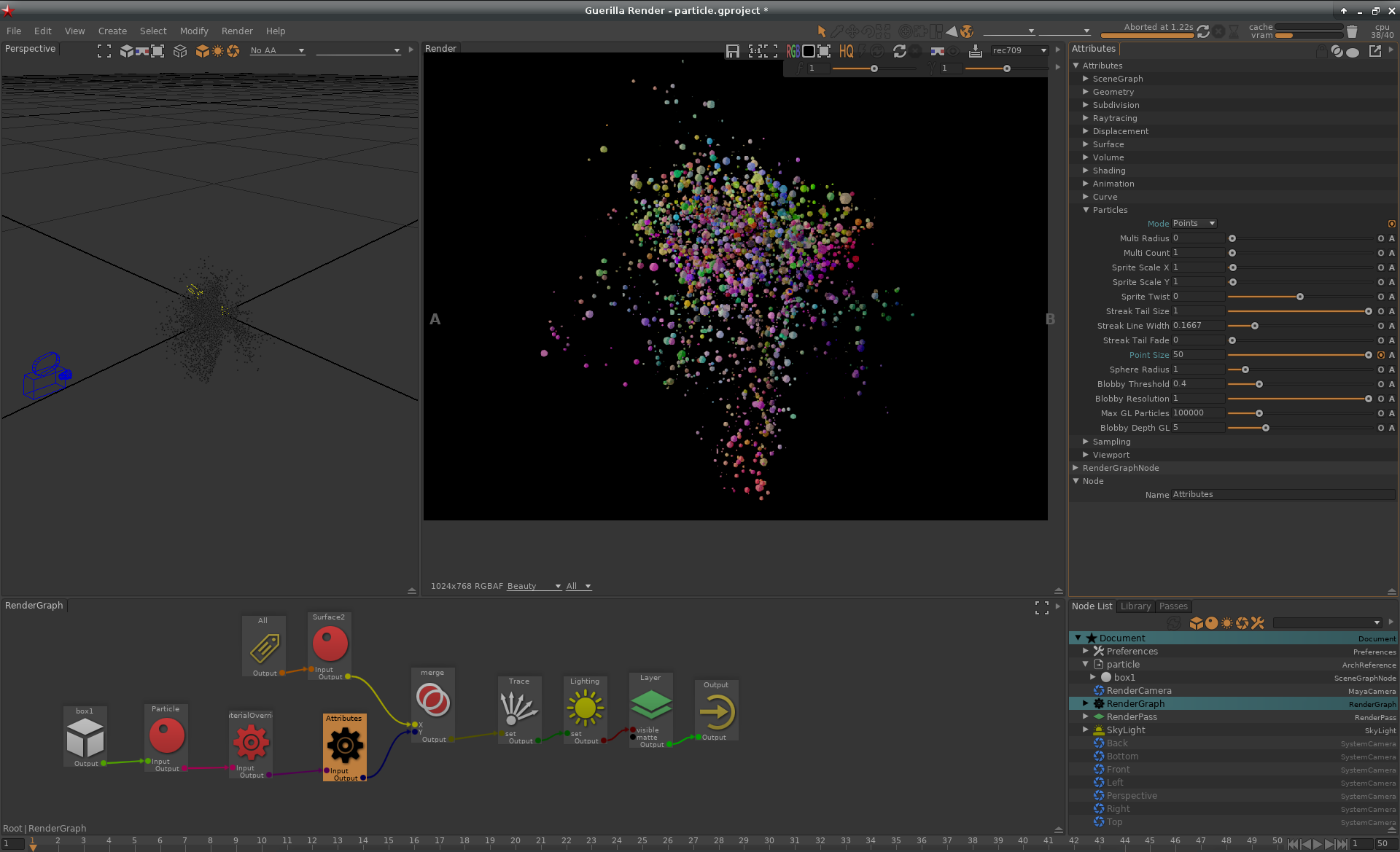Viewport: 1400px width, 852px height.
Task: Select RenderCamera in the node list
Action: 1138,691
